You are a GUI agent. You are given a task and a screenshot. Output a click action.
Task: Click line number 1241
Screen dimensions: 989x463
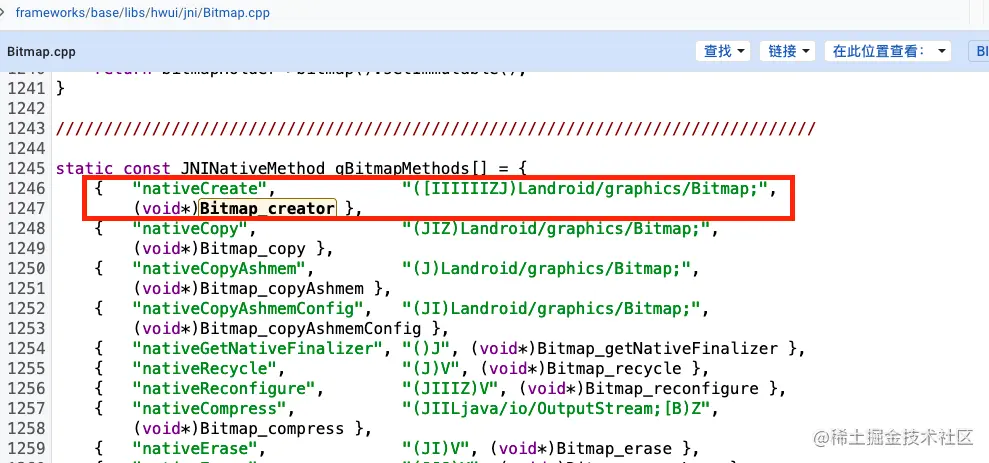point(26,88)
